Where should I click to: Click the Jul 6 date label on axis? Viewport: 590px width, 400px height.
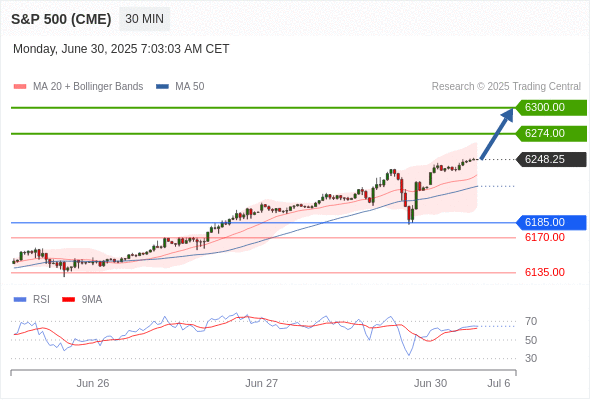click(x=499, y=383)
